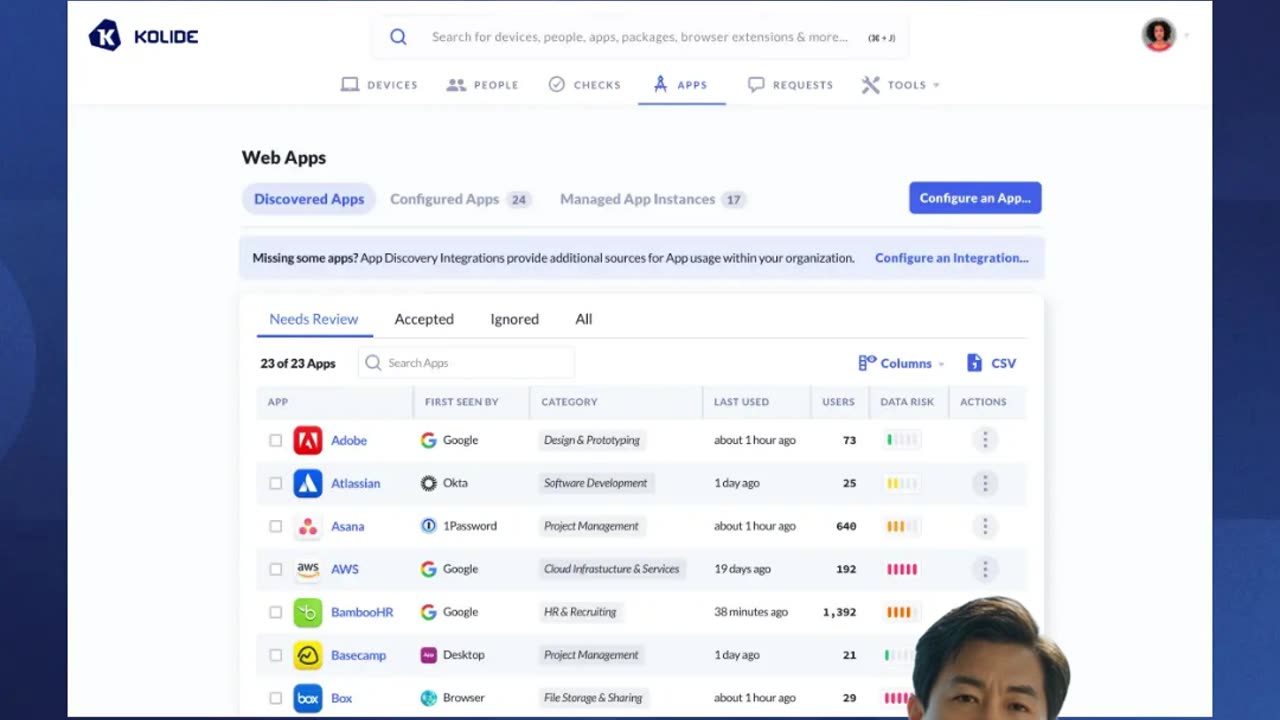Open the Apps section
Viewport: 1280px width, 720px height.
pos(681,85)
